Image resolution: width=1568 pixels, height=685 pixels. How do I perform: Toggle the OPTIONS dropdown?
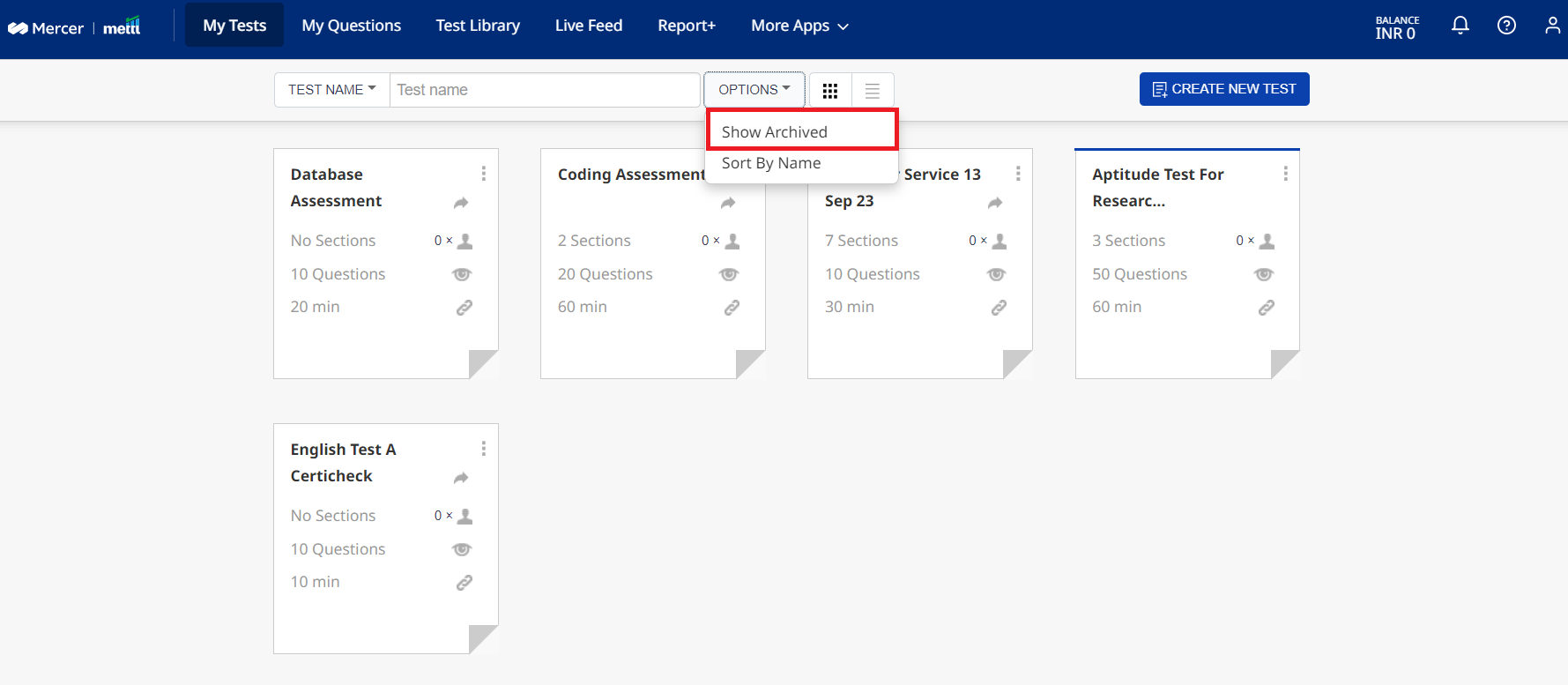754,90
